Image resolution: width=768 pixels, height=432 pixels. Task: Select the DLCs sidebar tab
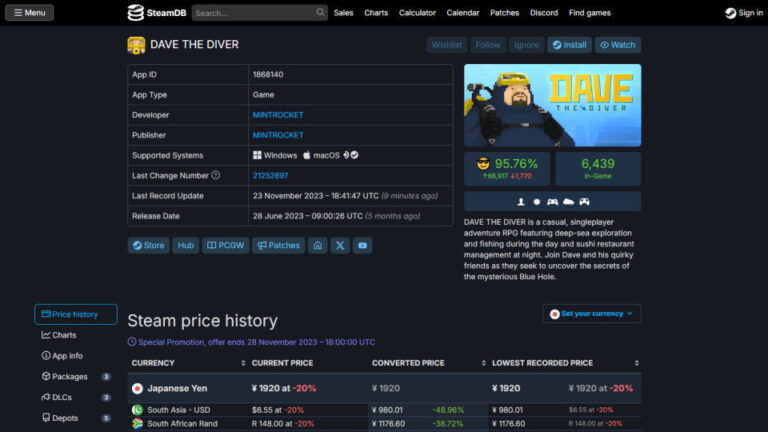[75, 397]
